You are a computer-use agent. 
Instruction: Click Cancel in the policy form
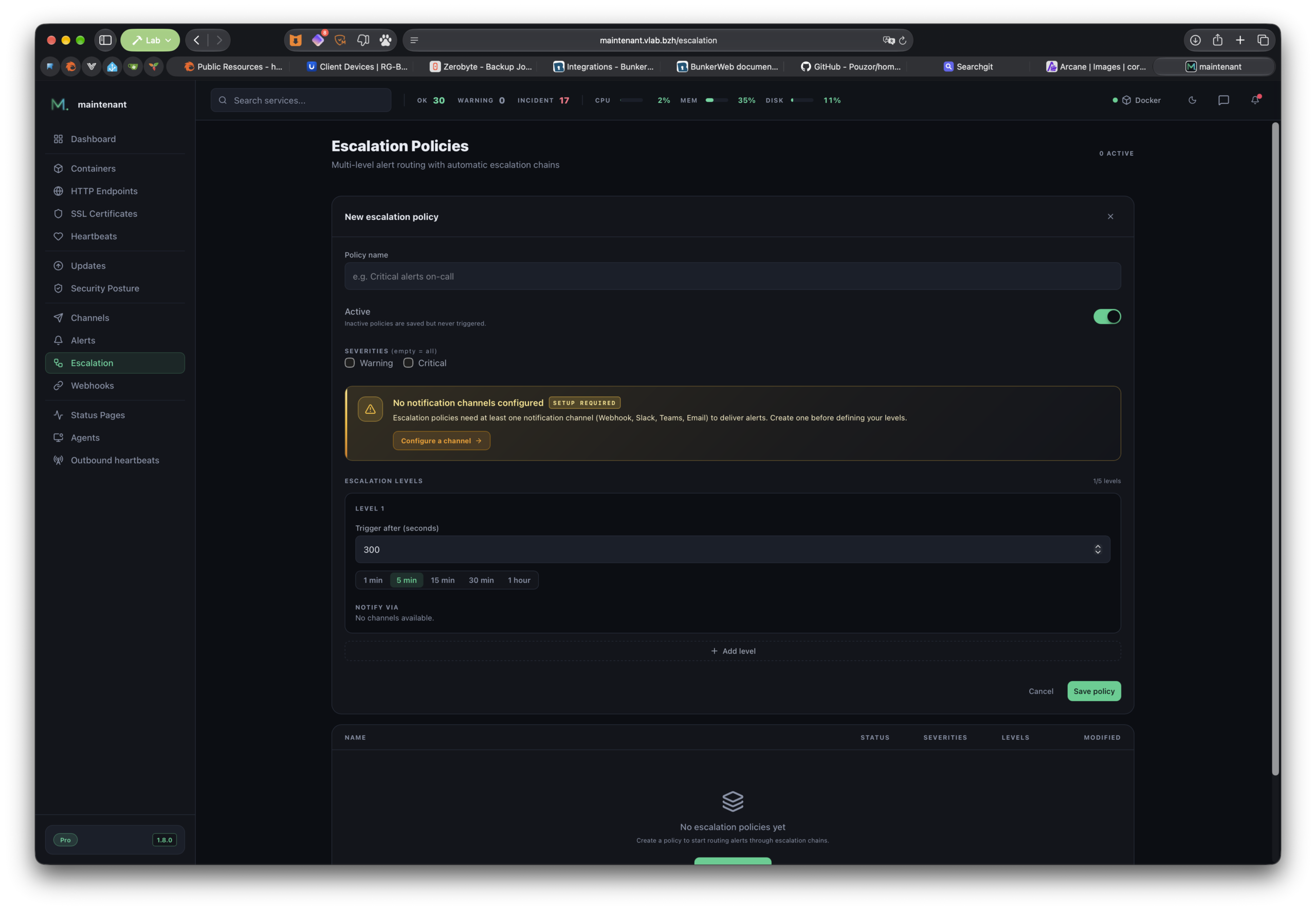1040,691
